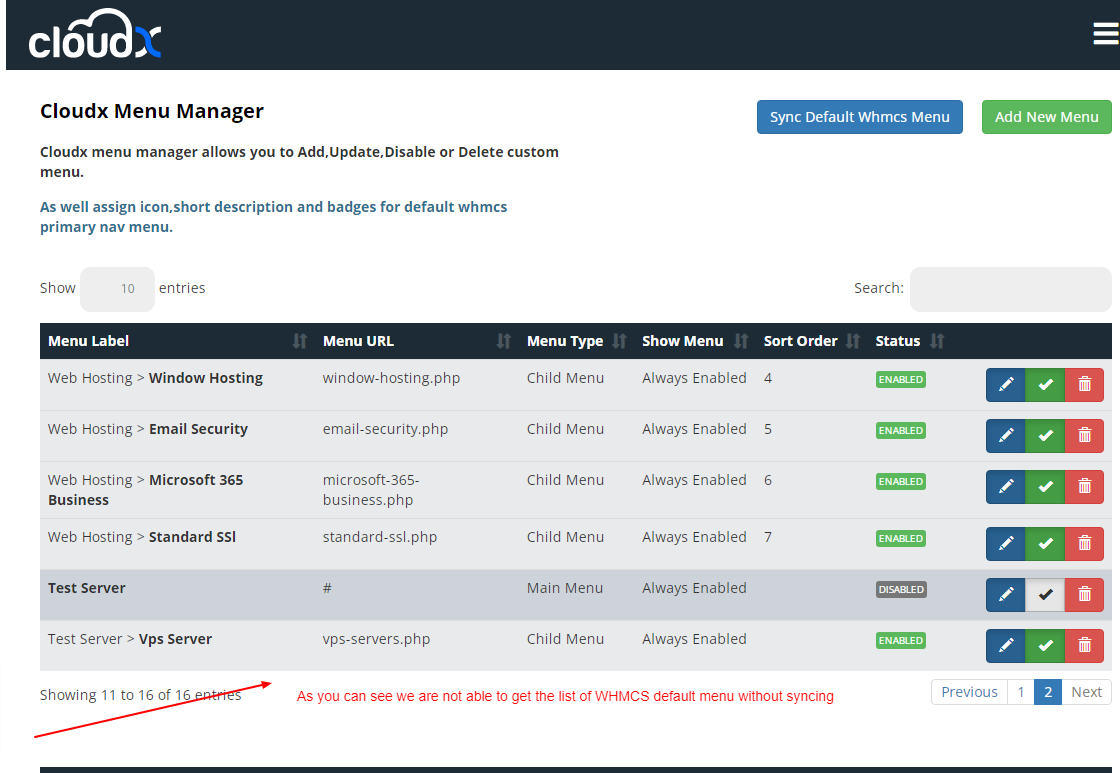1120x773 pixels.
Task: Focus the Search input field
Action: tap(1010, 289)
